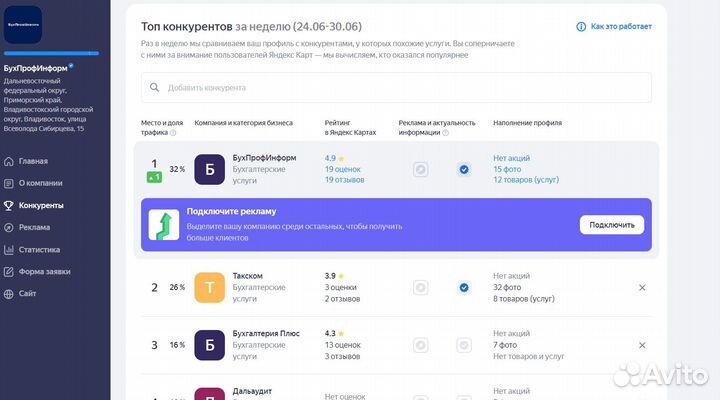Click the help icon beside доля трафика header
Screen dimensions: 720x400
pos(173,133)
